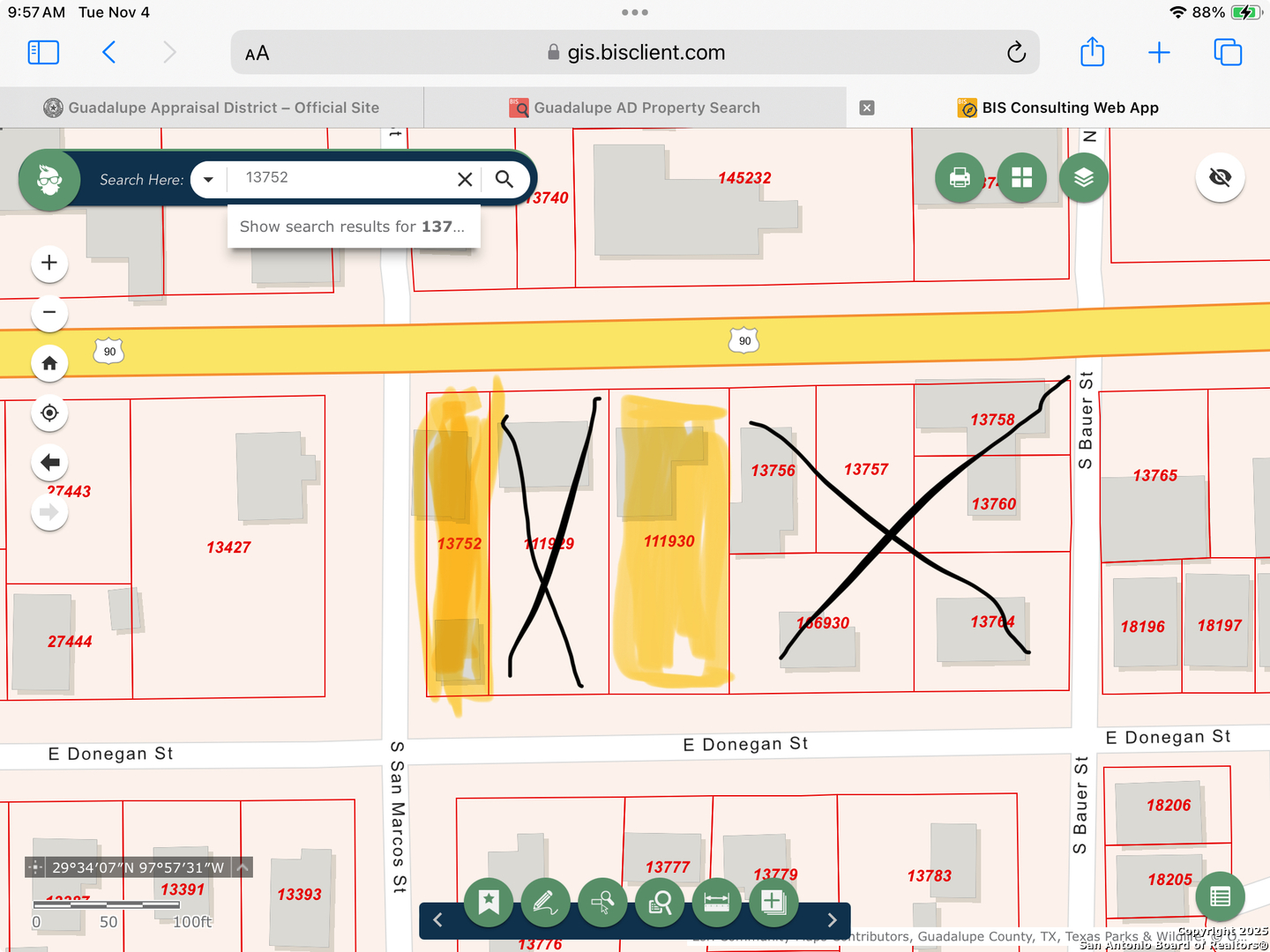
Task: Open the Basemap gallery grid icon
Action: [x=1021, y=178]
